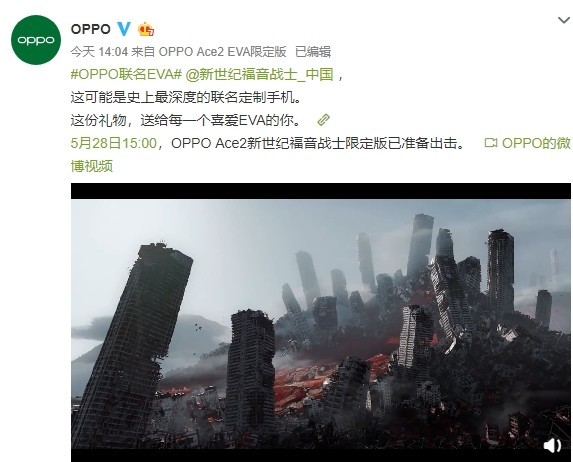This screenshot has height=462, width=573.
Task: Click the 送给每一个喜爱EVA的你 text line
Action: (x=221, y=120)
